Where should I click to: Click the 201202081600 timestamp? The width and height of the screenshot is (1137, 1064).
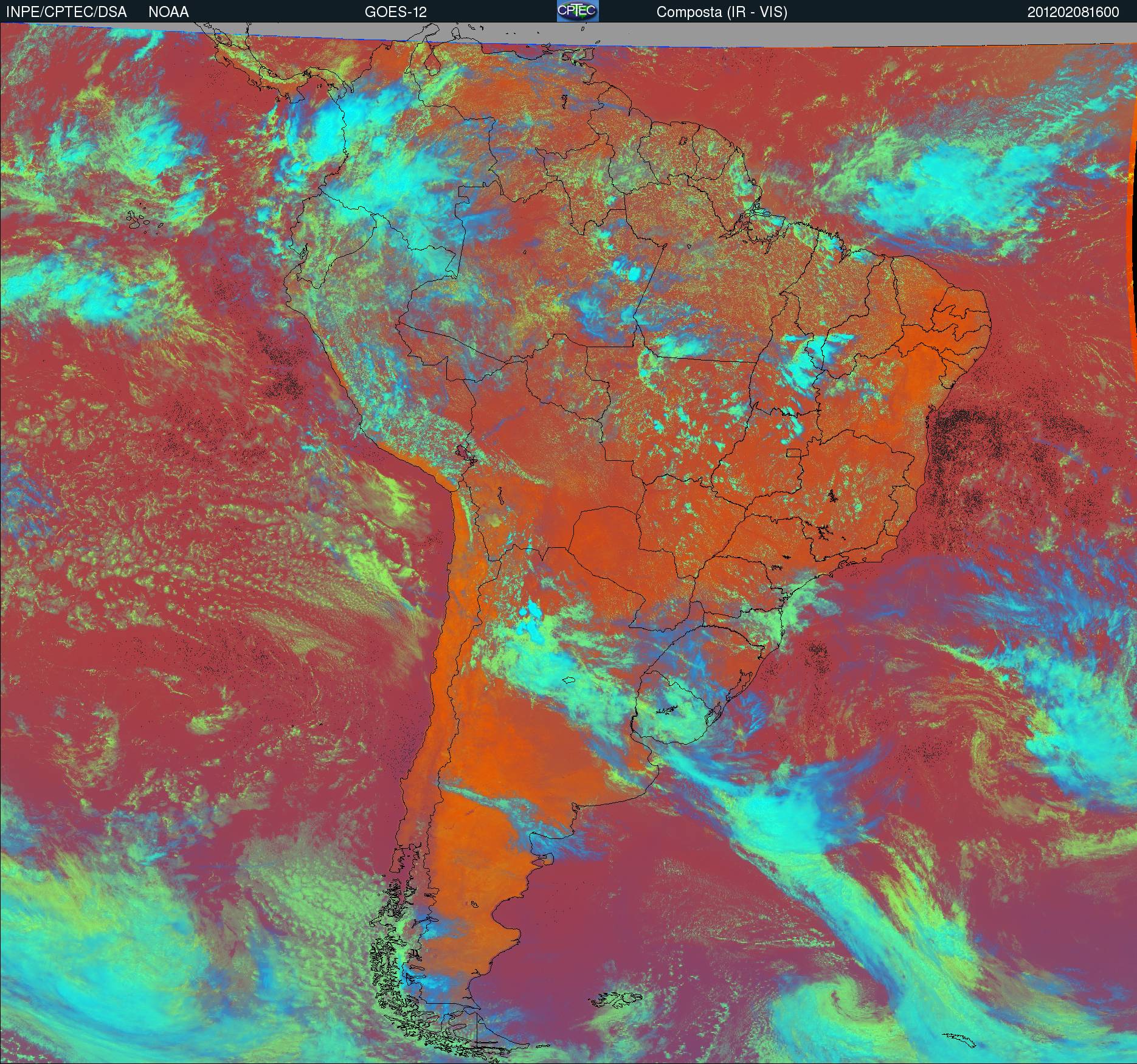click(1073, 12)
